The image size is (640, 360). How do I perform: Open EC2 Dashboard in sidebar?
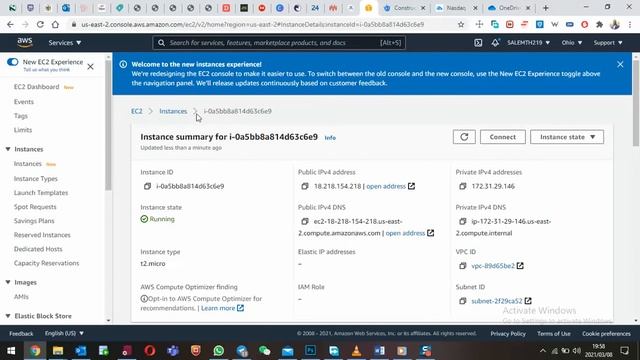pos(36,87)
